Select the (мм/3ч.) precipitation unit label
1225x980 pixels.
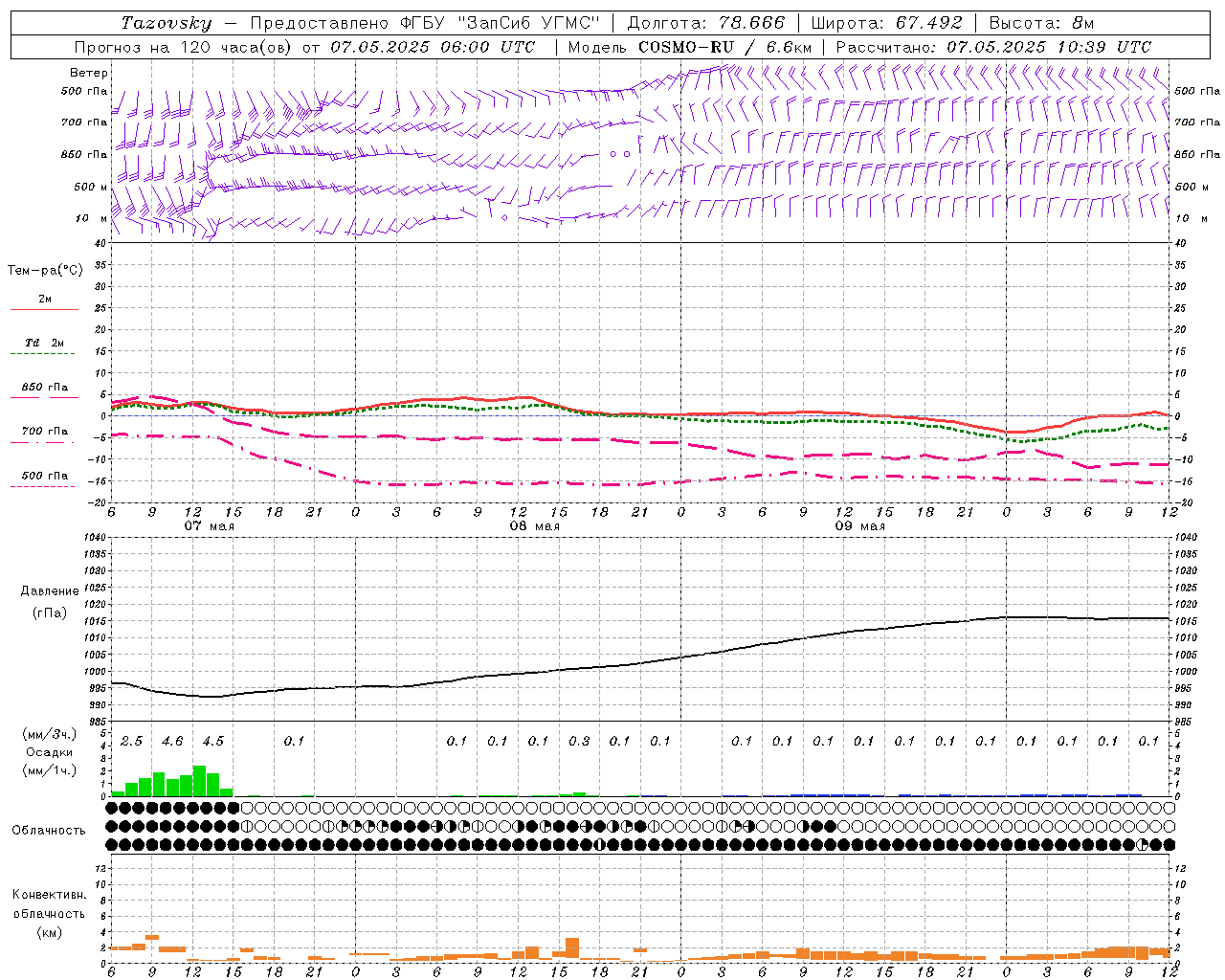[49, 734]
